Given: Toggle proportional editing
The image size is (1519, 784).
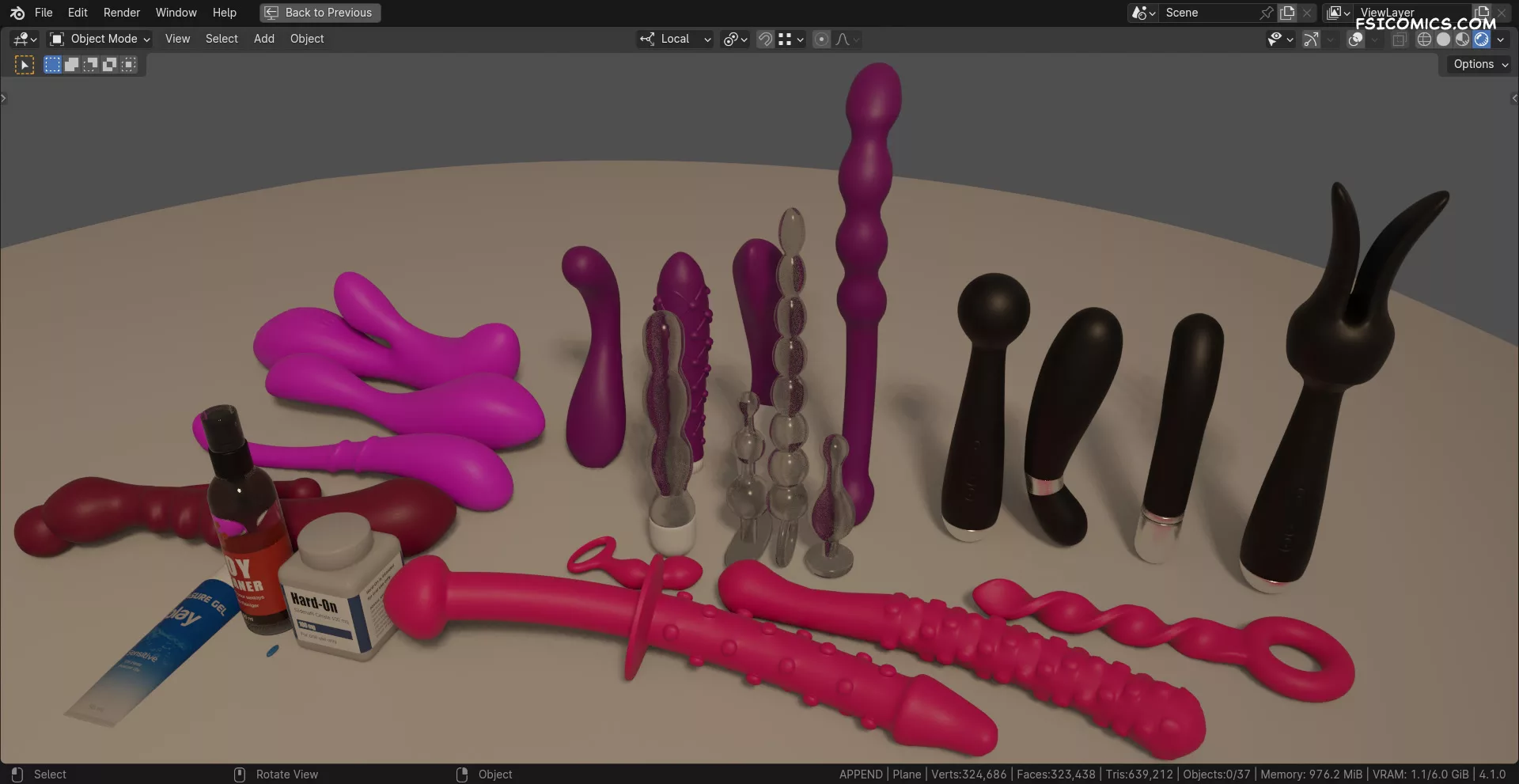Looking at the screenshot, I should click(822, 39).
